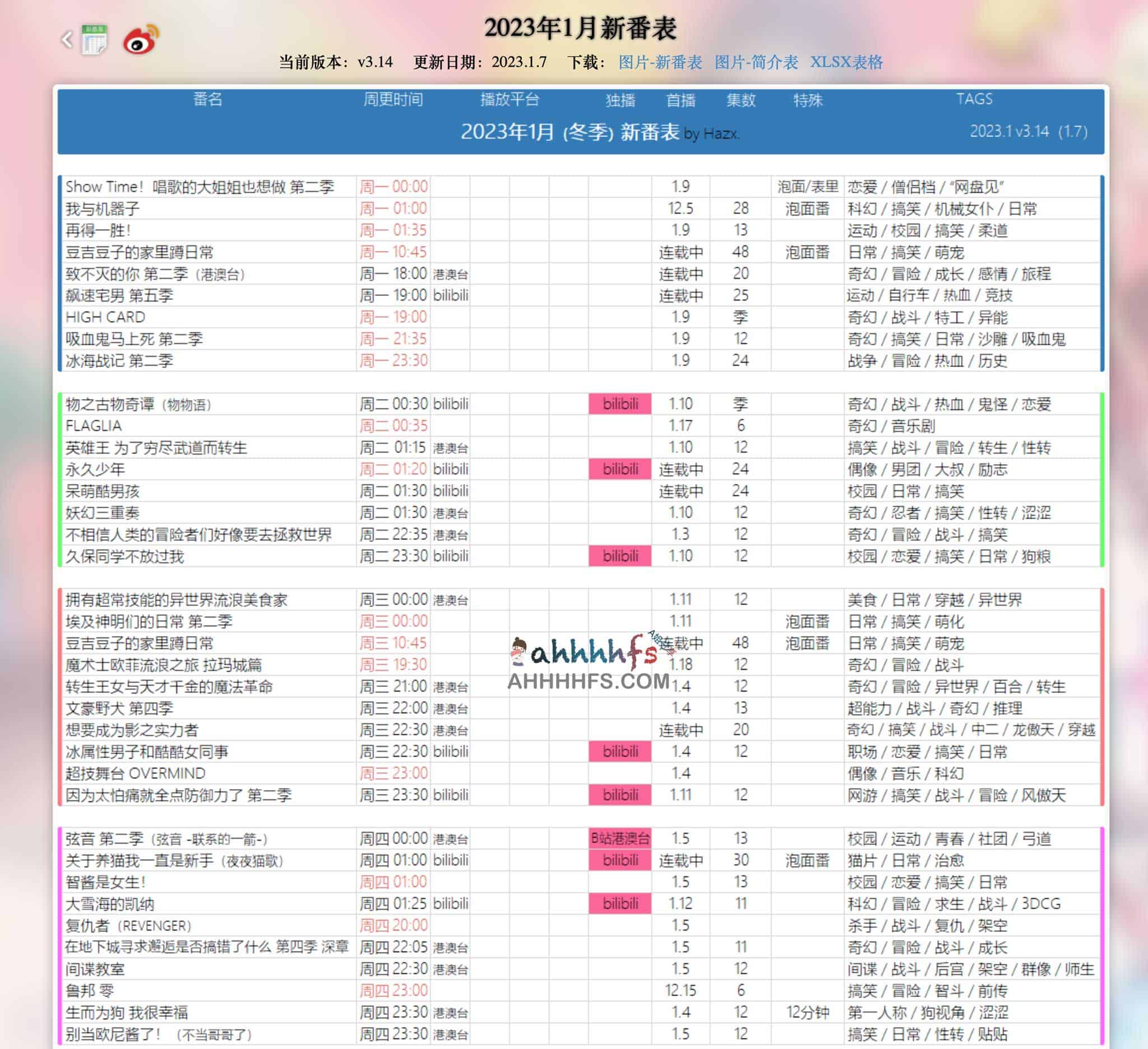Click the 港澳台 label for 致不灭的你 第二季
1148x1049 pixels.
click(450, 275)
